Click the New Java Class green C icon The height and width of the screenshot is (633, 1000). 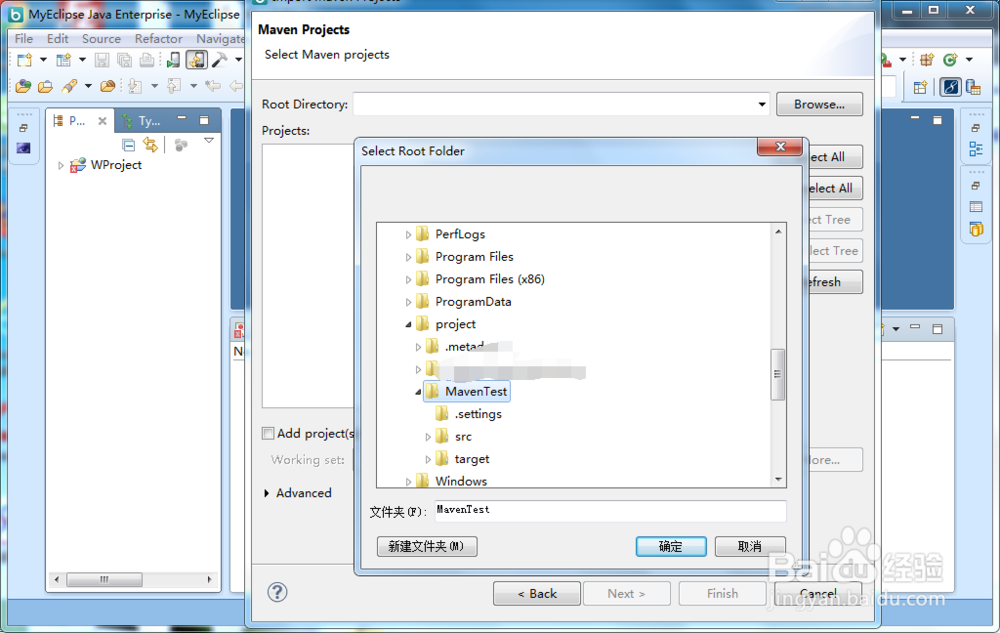950,60
